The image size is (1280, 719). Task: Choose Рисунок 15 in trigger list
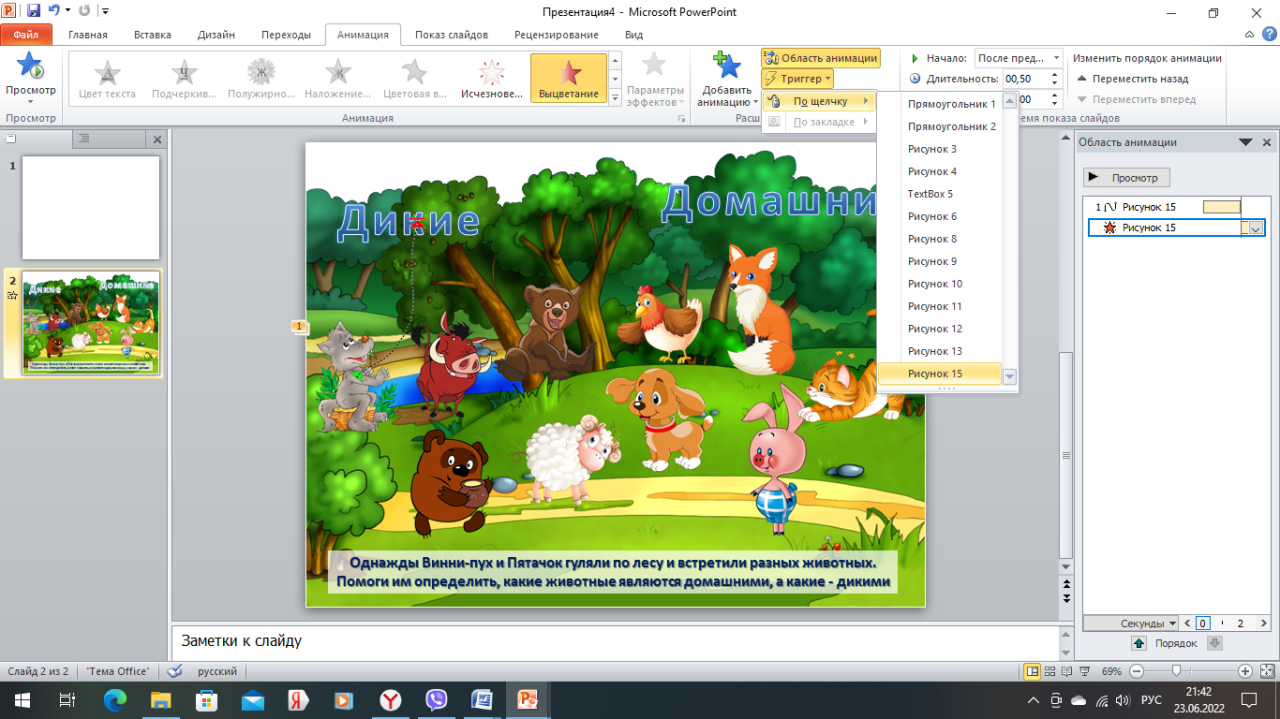[x=938, y=373]
